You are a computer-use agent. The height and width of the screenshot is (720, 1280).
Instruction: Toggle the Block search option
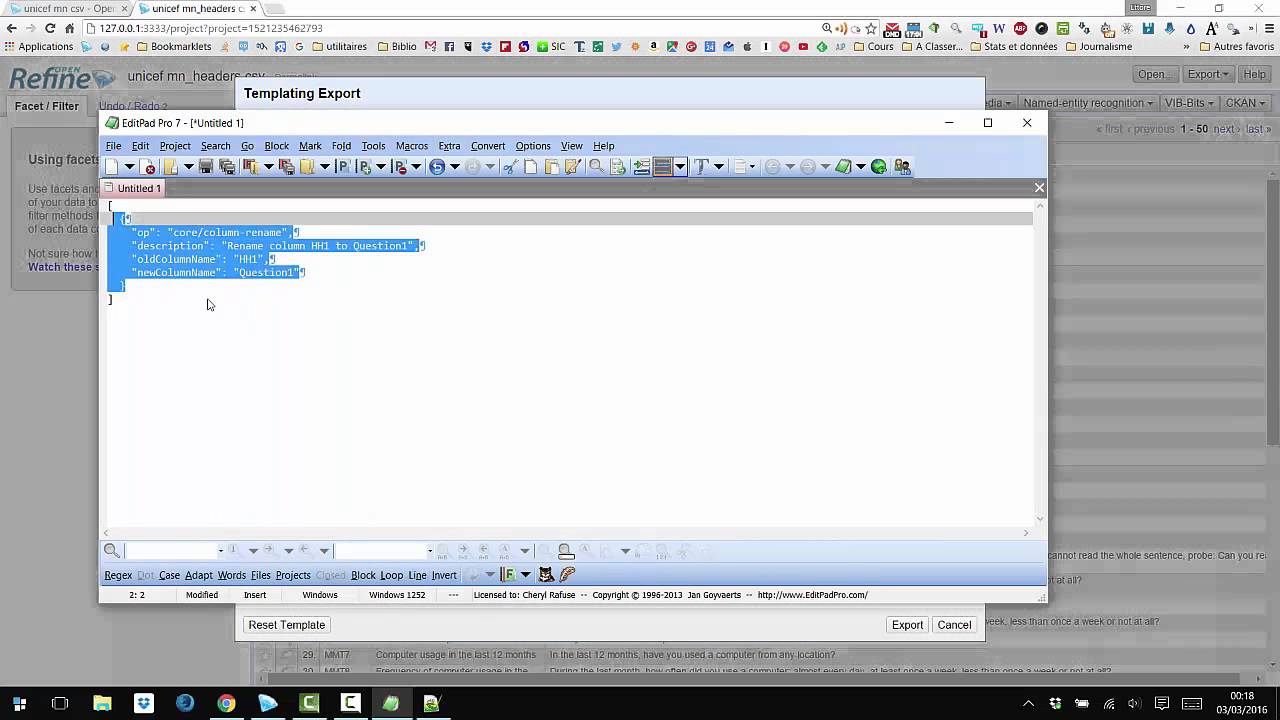363,575
